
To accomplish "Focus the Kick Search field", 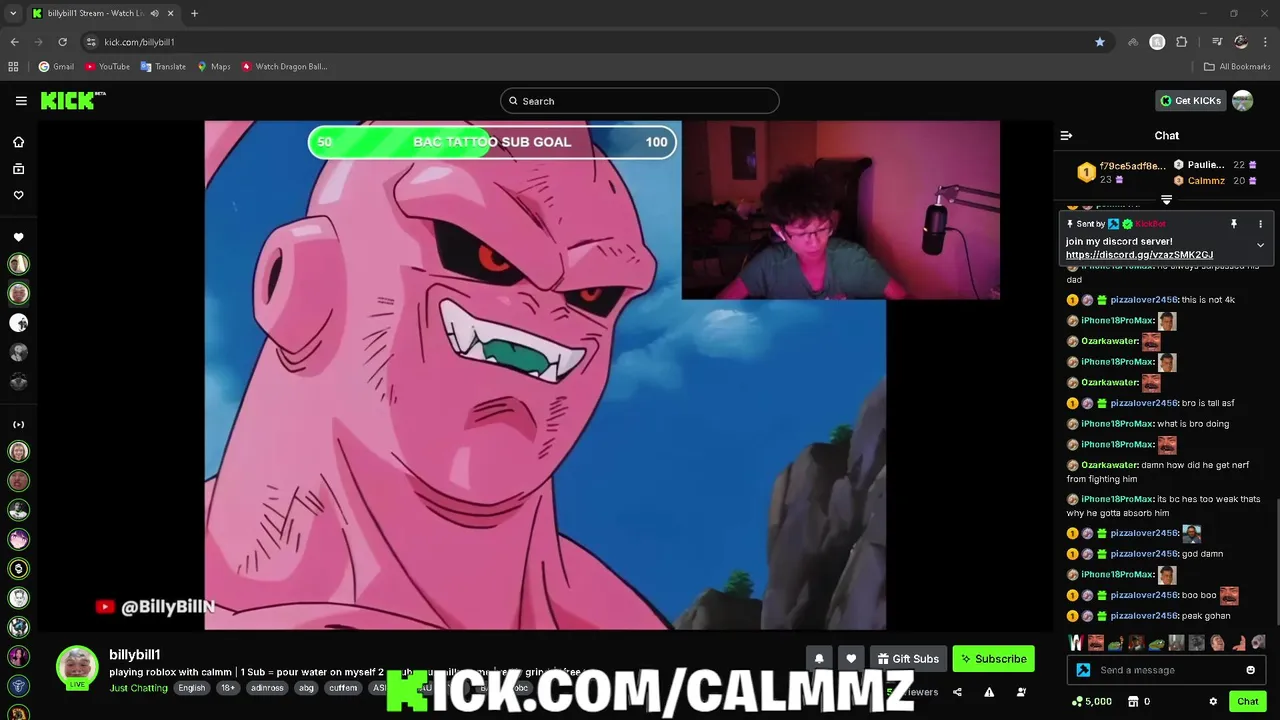I will point(639,101).
